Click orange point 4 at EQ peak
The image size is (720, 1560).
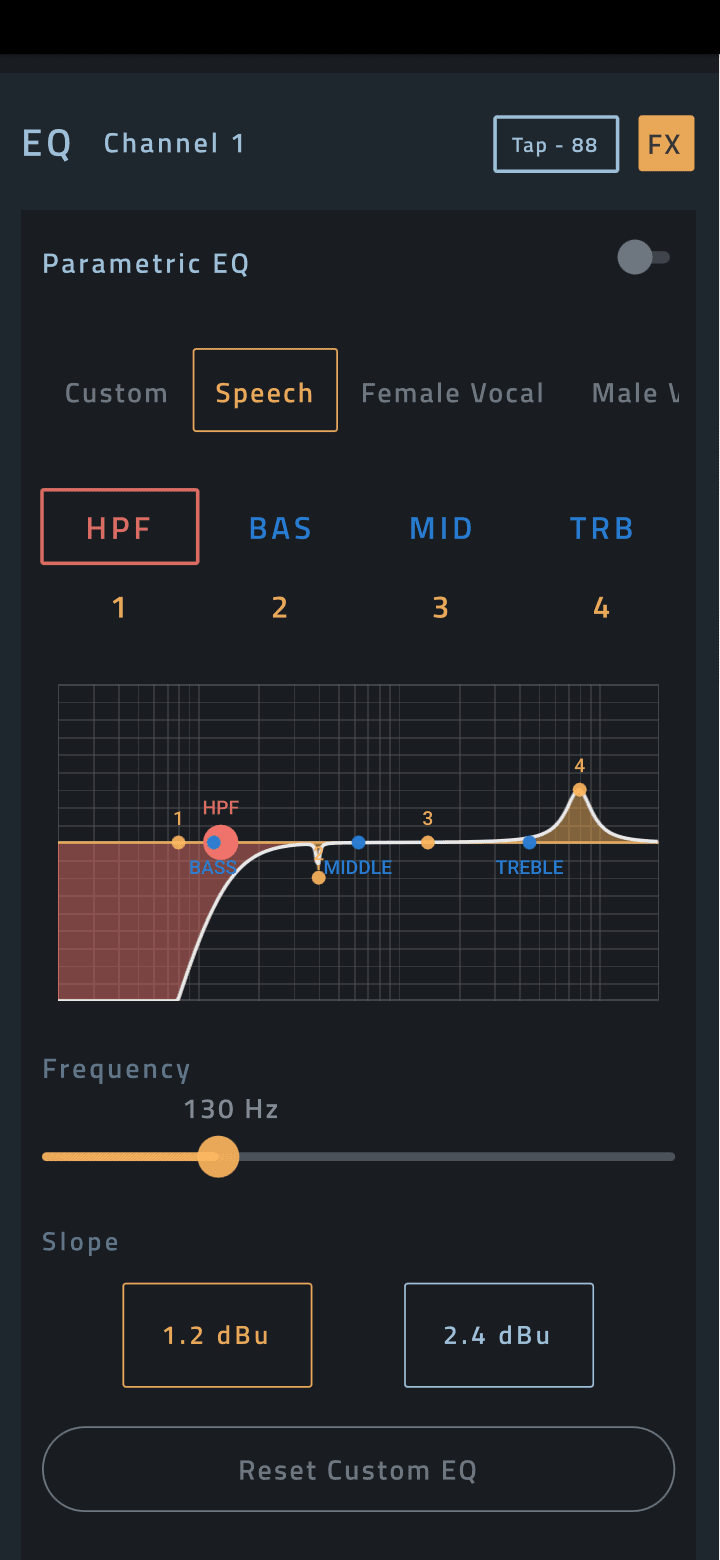click(579, 790)
